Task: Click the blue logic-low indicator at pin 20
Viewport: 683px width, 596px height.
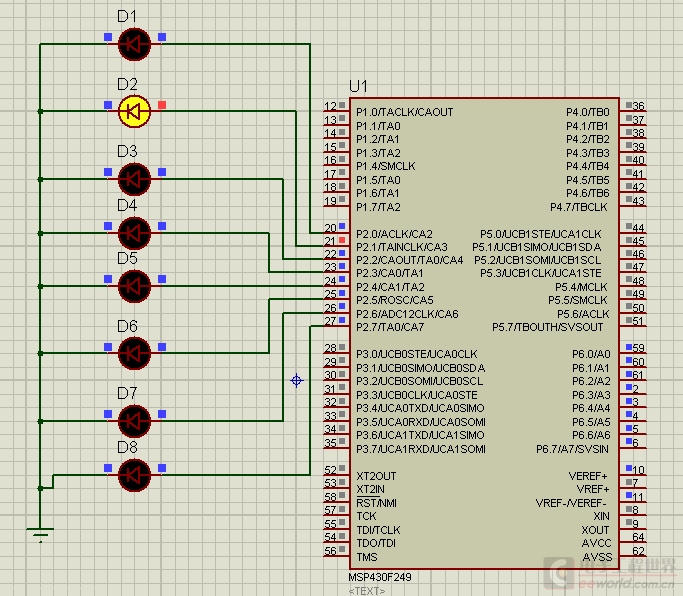Action: click(342, 226)
